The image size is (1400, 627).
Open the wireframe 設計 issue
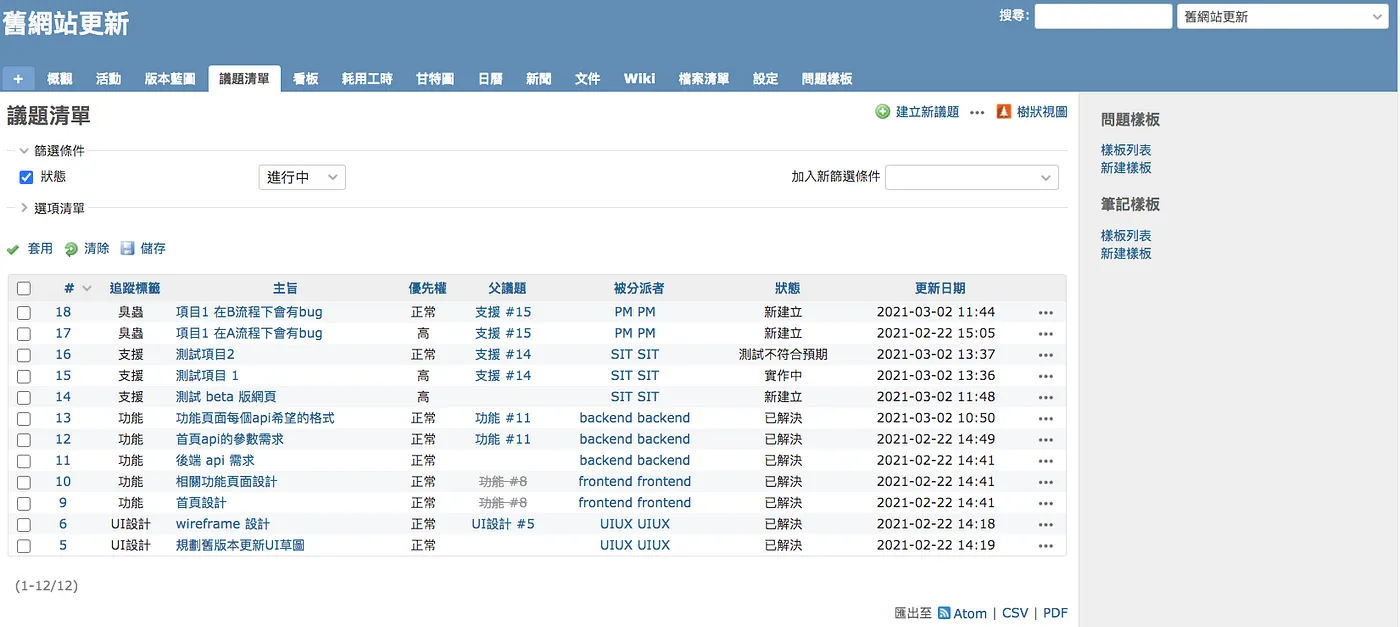pyautogui.click(x=223, y=524)
